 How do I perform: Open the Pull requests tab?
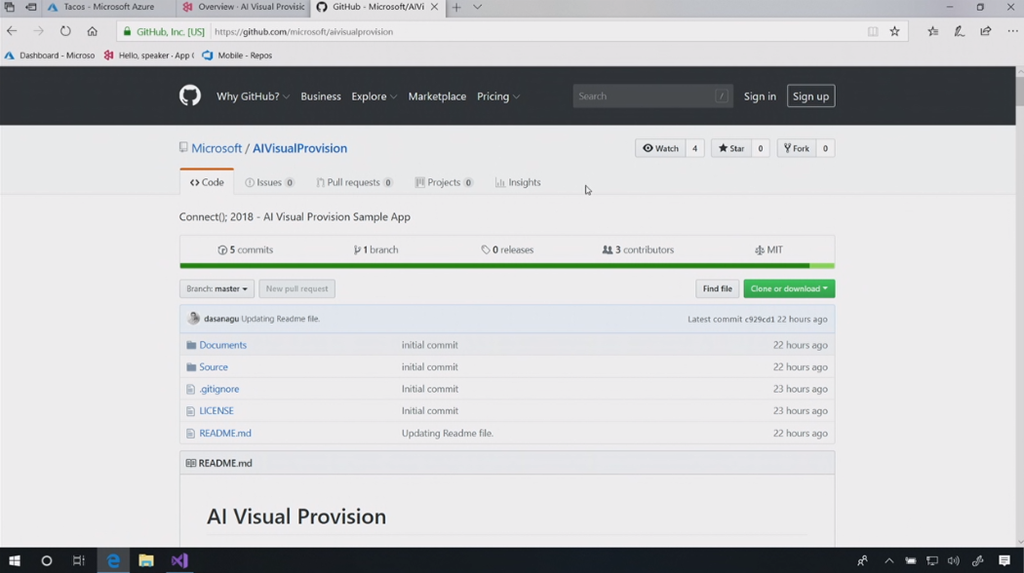353,183
